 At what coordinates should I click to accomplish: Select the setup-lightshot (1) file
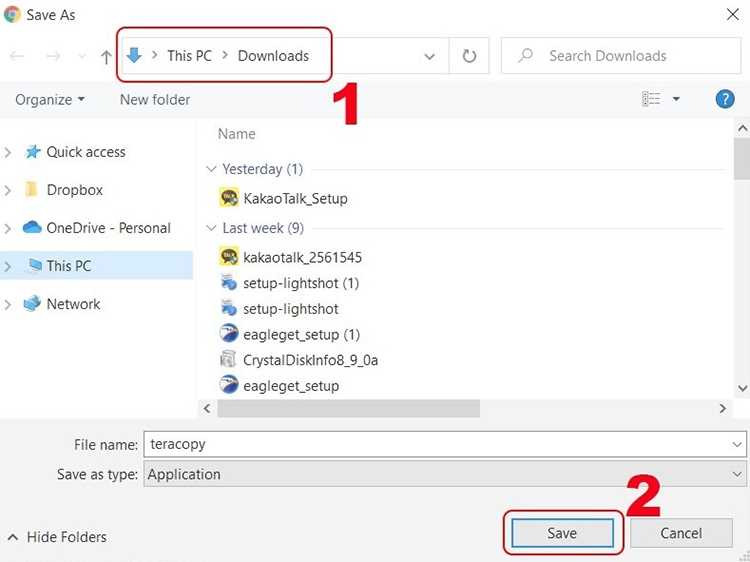coord(289,283)
